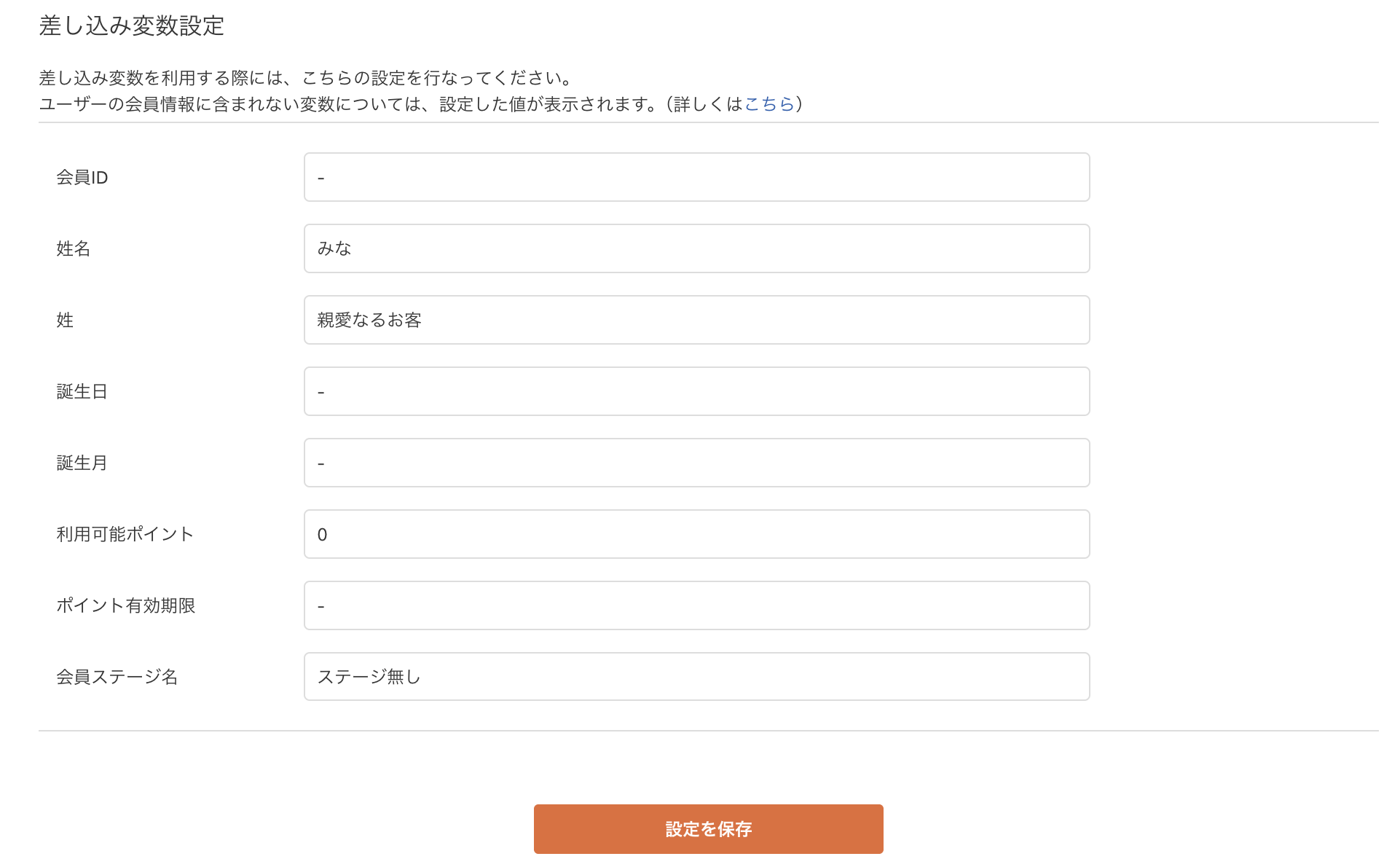
Task: Focus the 誕生日 input field
Action: (696, 391)
